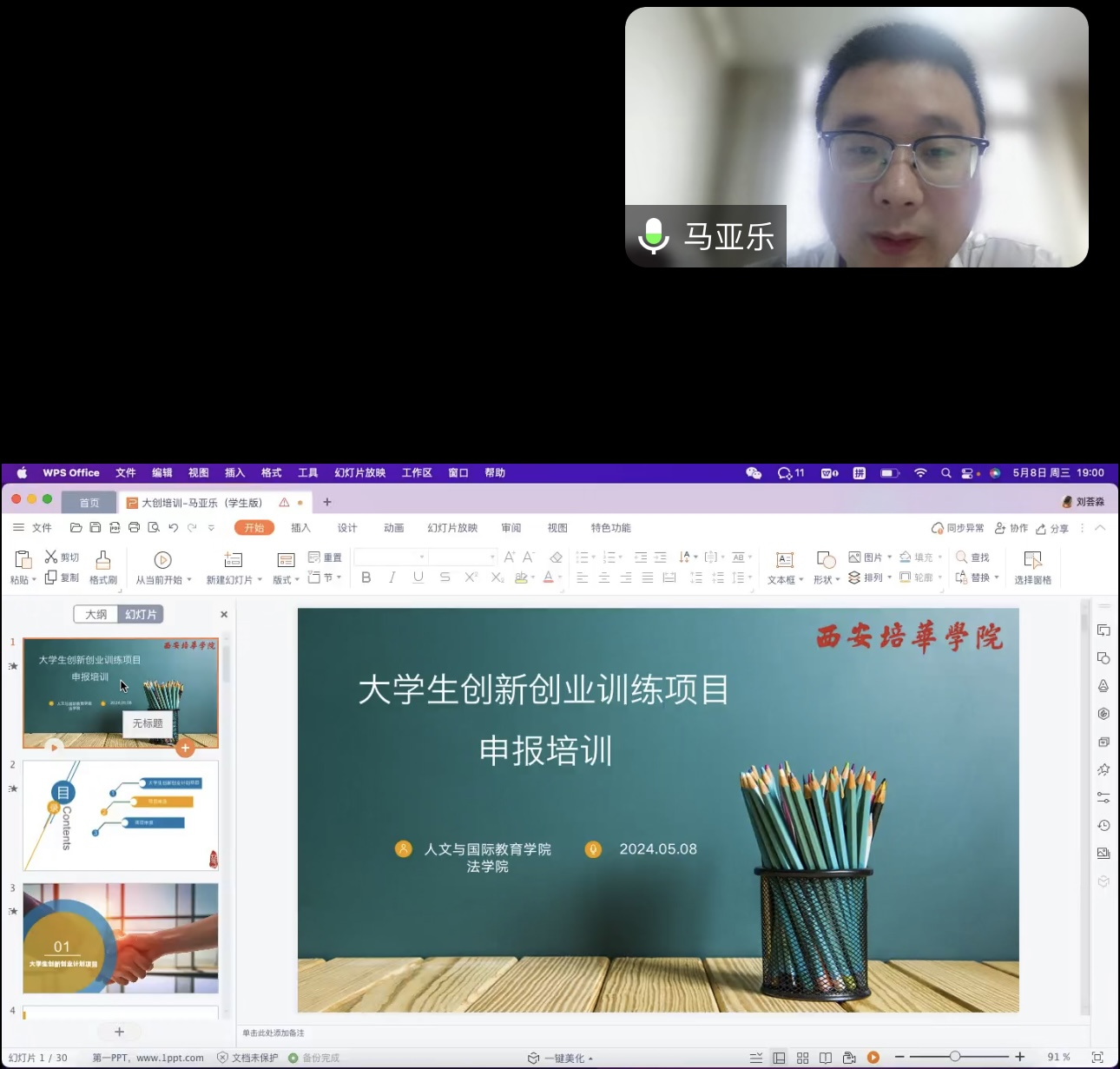Open the Selection Pane (选择窗格)
The image size is (1120, 1069).
1032,561
